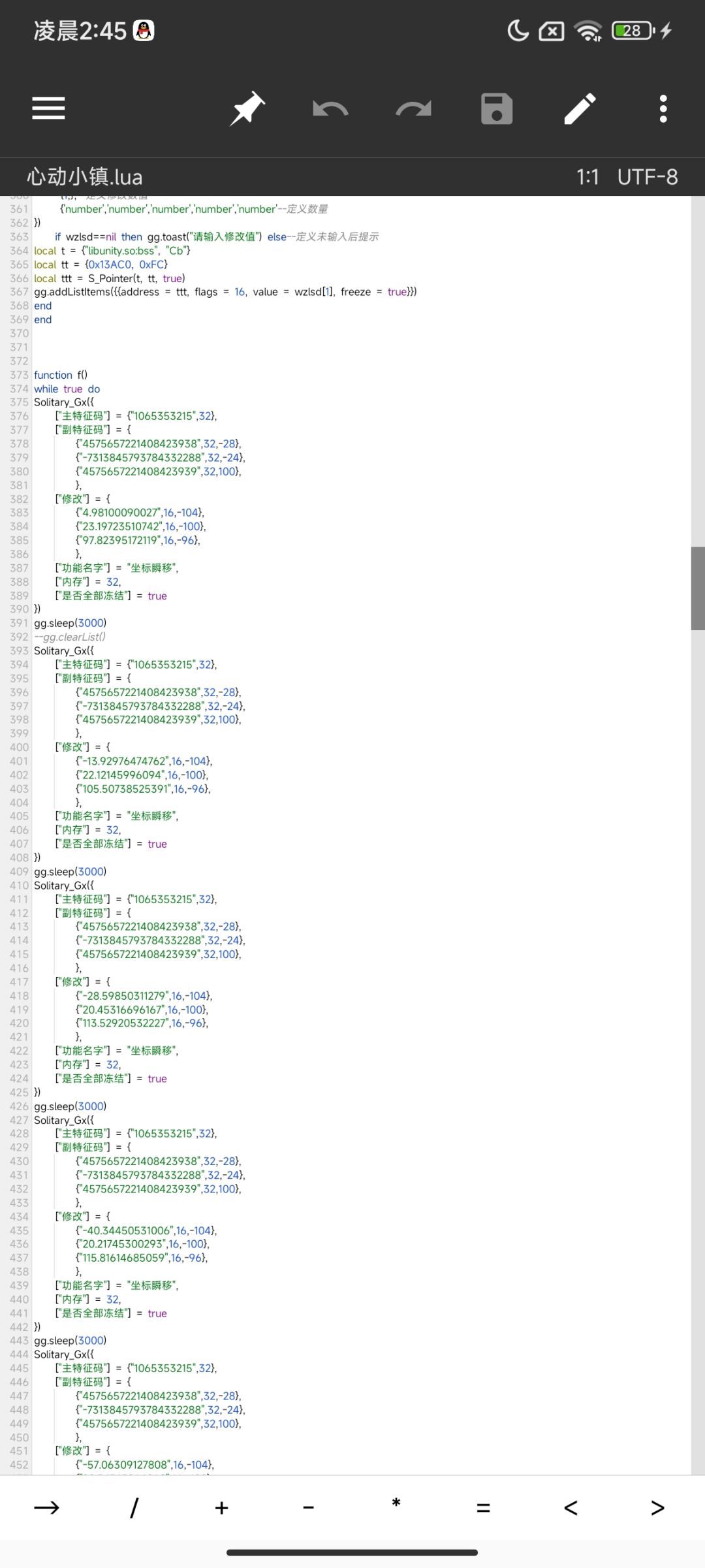
Task: Insert an equals sign from symbol bar
Action: [483, 1507]
